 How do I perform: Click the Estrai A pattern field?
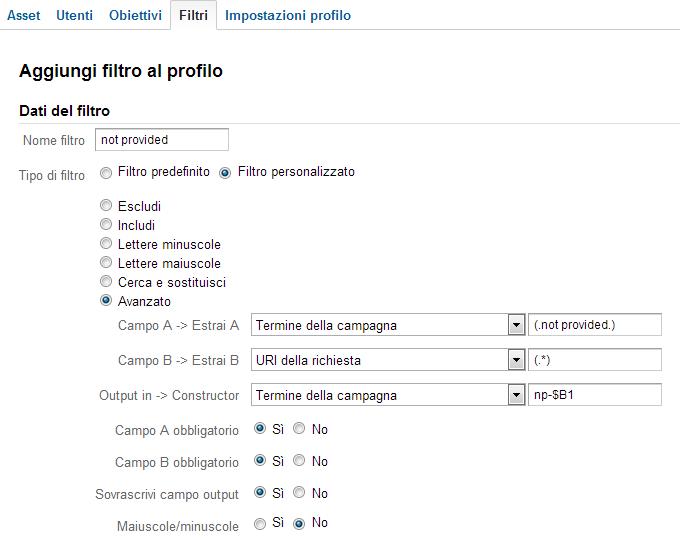pos(595,325)
